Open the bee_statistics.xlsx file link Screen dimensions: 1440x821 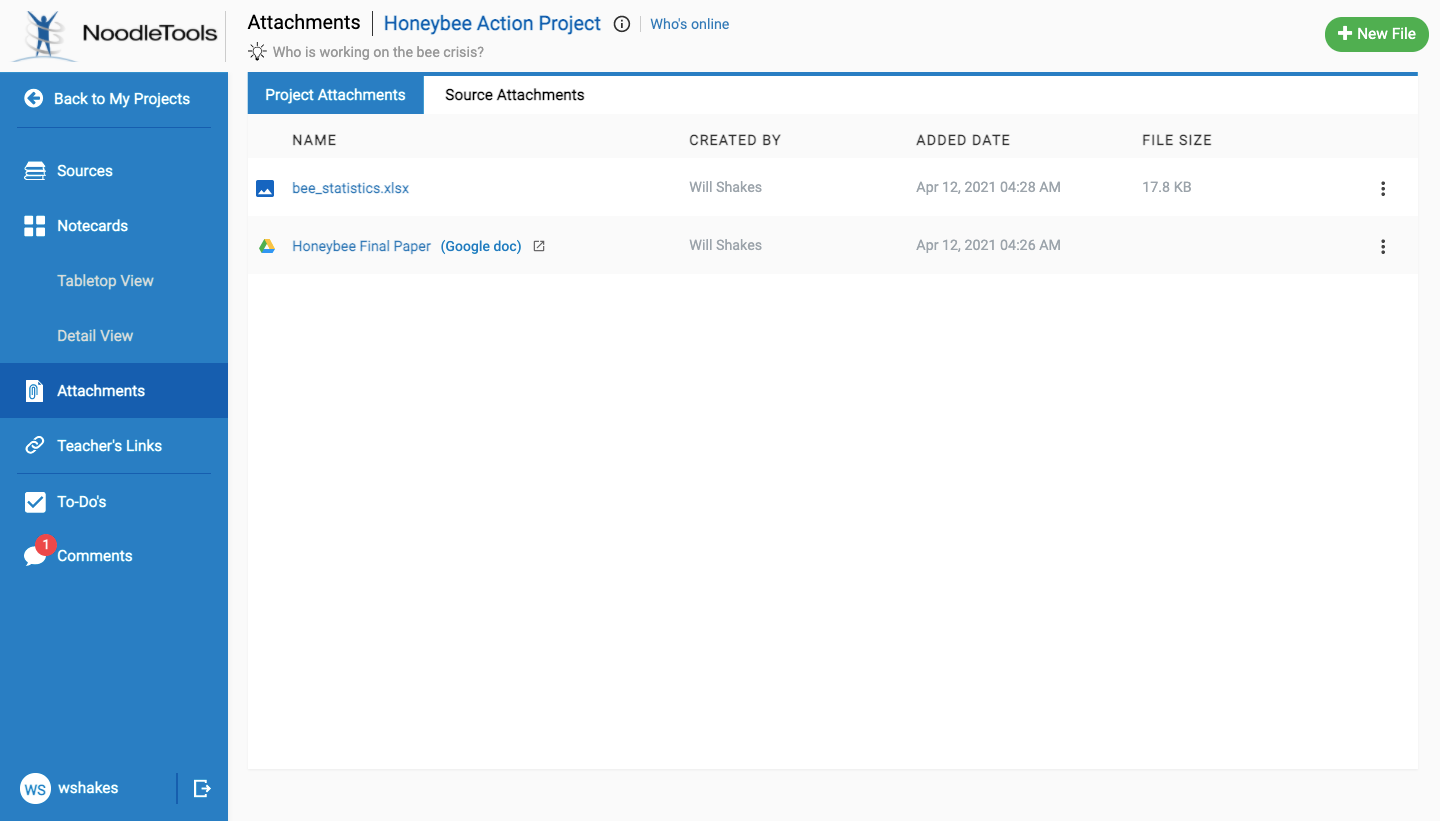tap(350, 188)
